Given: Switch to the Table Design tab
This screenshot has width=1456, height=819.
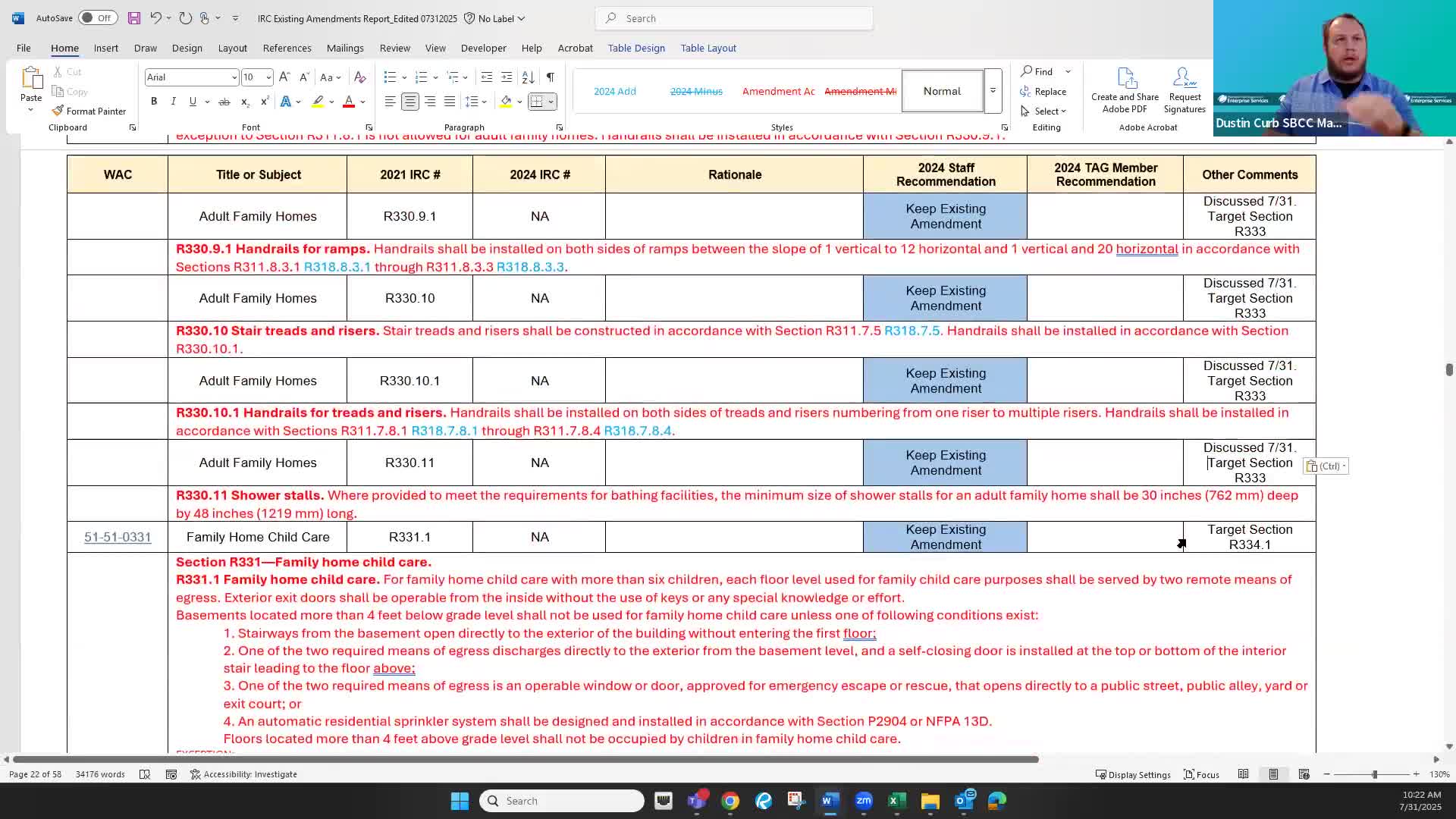Looking at the screenshot, I should point(636,48).
